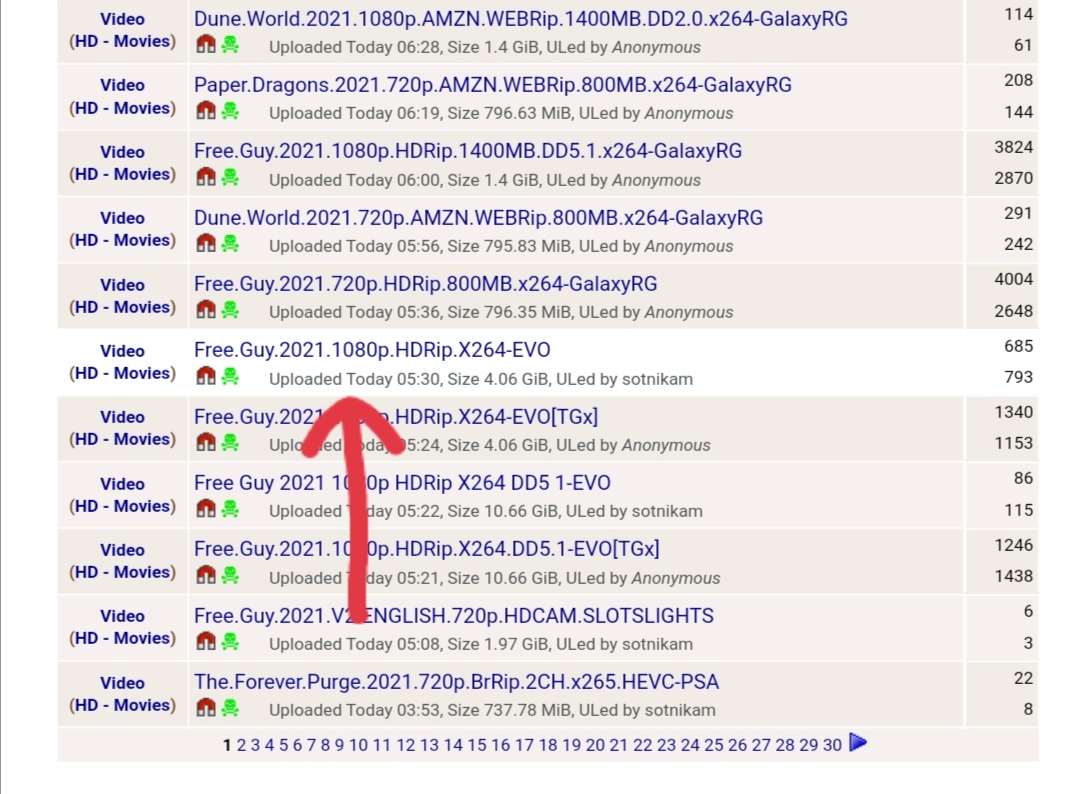Click green skull icon for Free.Guy X264-EVO[TGx] 4.06 GiB
Image resolution: width=1080 pixels, height=794 pixels.
[230, 442]
